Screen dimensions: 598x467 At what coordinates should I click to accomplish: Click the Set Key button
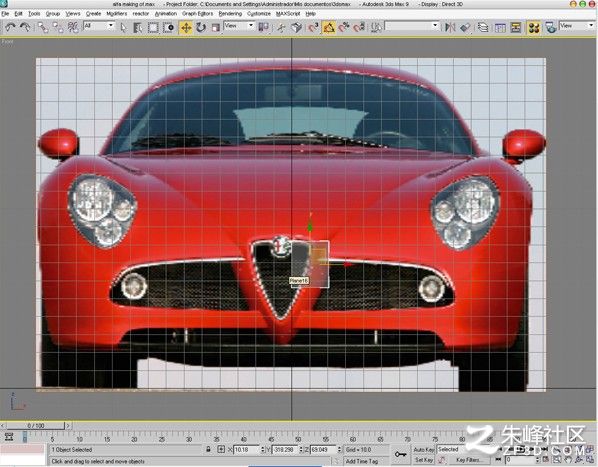[x=424, y=461]
